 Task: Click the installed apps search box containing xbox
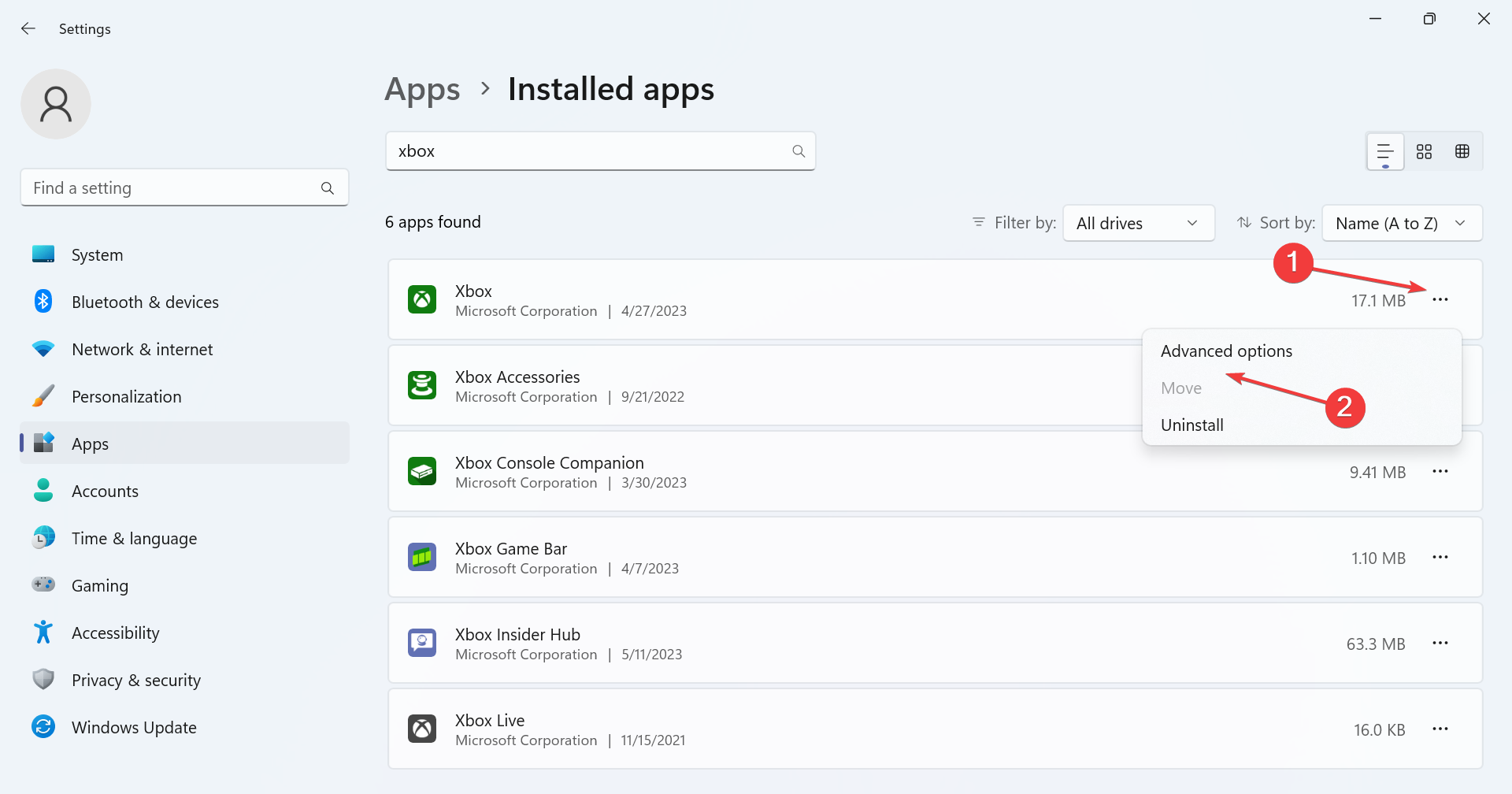pyautogui.click(x=600, y=151)
